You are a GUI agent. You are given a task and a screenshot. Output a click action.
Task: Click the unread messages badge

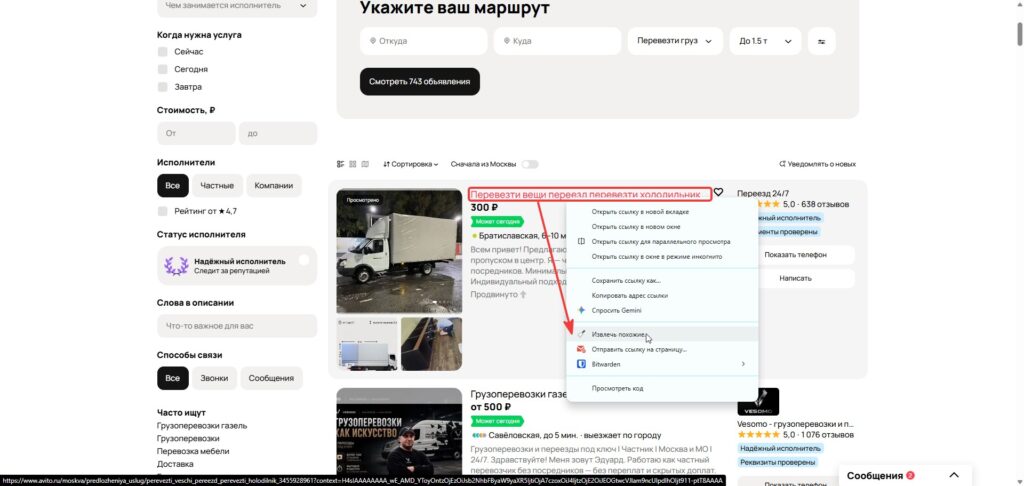point(910,476)
